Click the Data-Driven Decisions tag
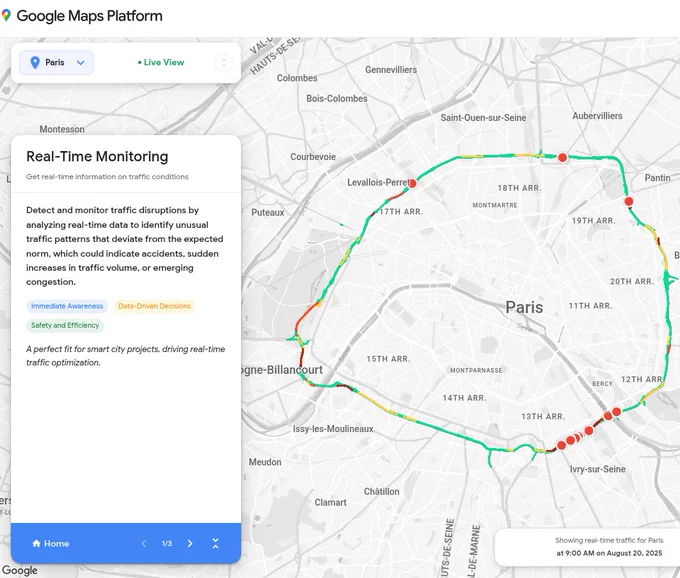 [154, 306]
